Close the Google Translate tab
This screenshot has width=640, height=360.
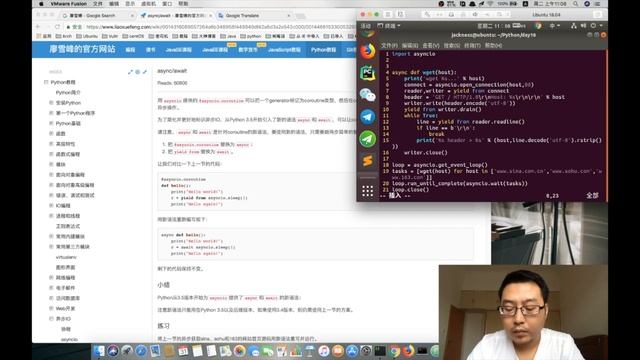click(x=289, y=16)
